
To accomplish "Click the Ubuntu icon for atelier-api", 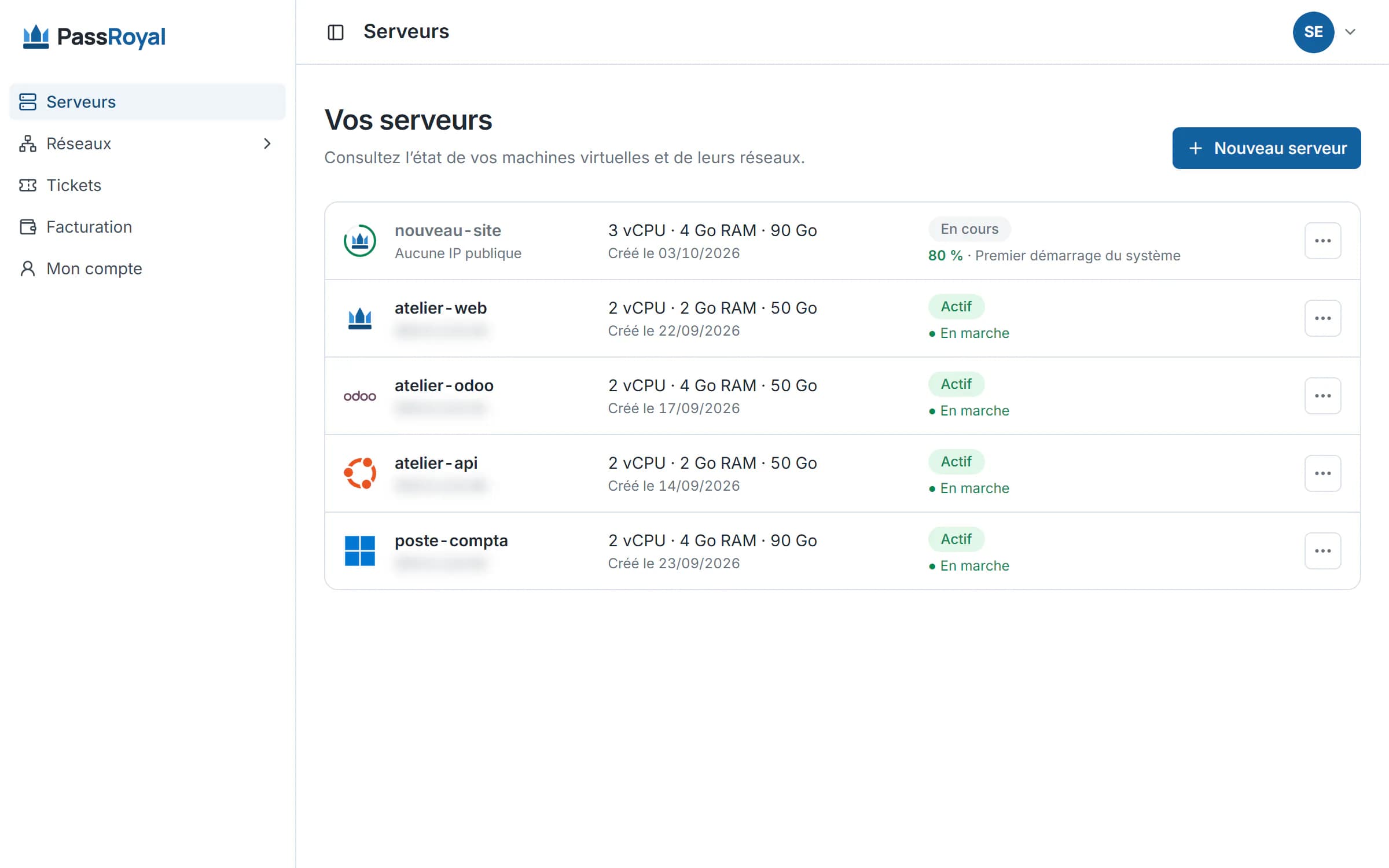I will tap(360, 473).
